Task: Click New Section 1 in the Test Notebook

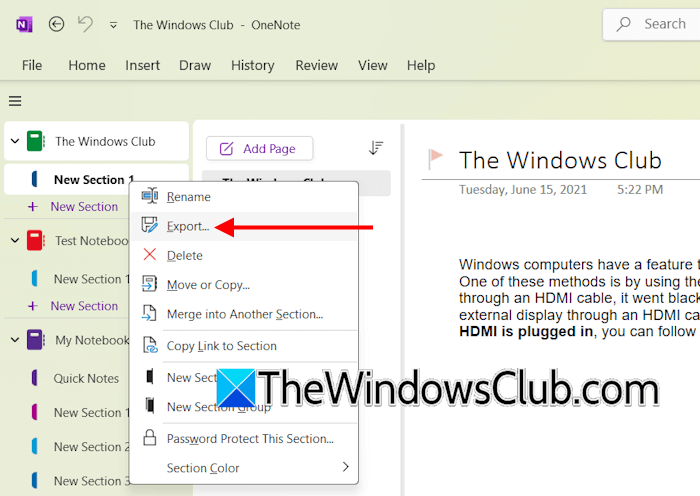Action: (92, 279)
